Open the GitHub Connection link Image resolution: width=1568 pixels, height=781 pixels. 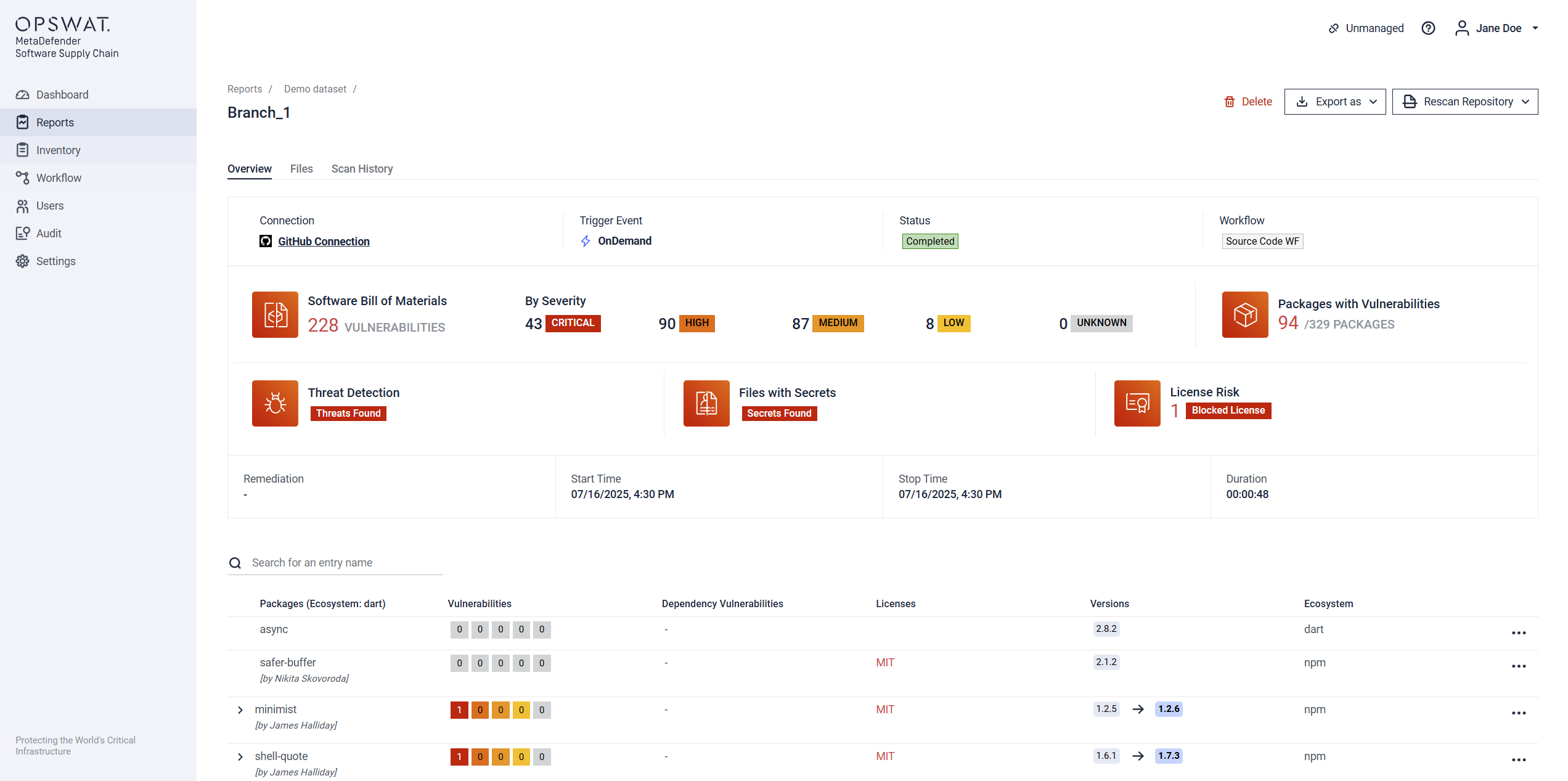click(324, 242)
